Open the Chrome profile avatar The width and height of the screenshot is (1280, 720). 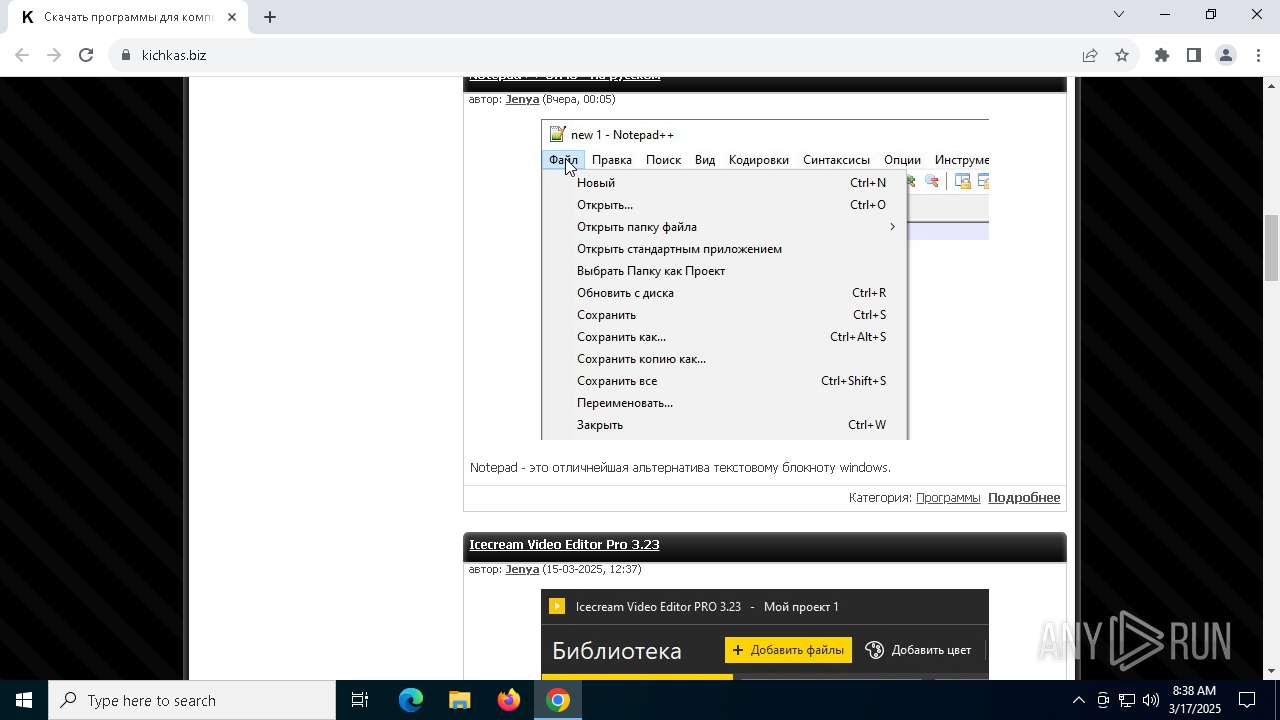(1226, 55)
